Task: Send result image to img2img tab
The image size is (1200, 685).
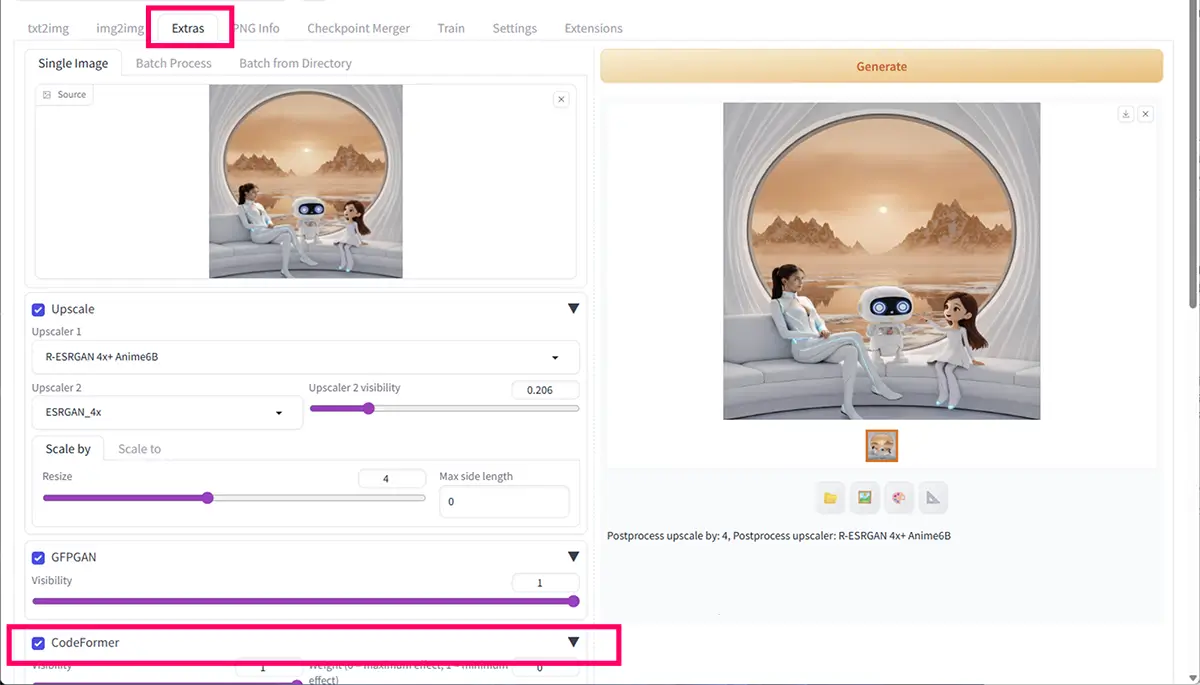Action: click(x=864, y=498)
